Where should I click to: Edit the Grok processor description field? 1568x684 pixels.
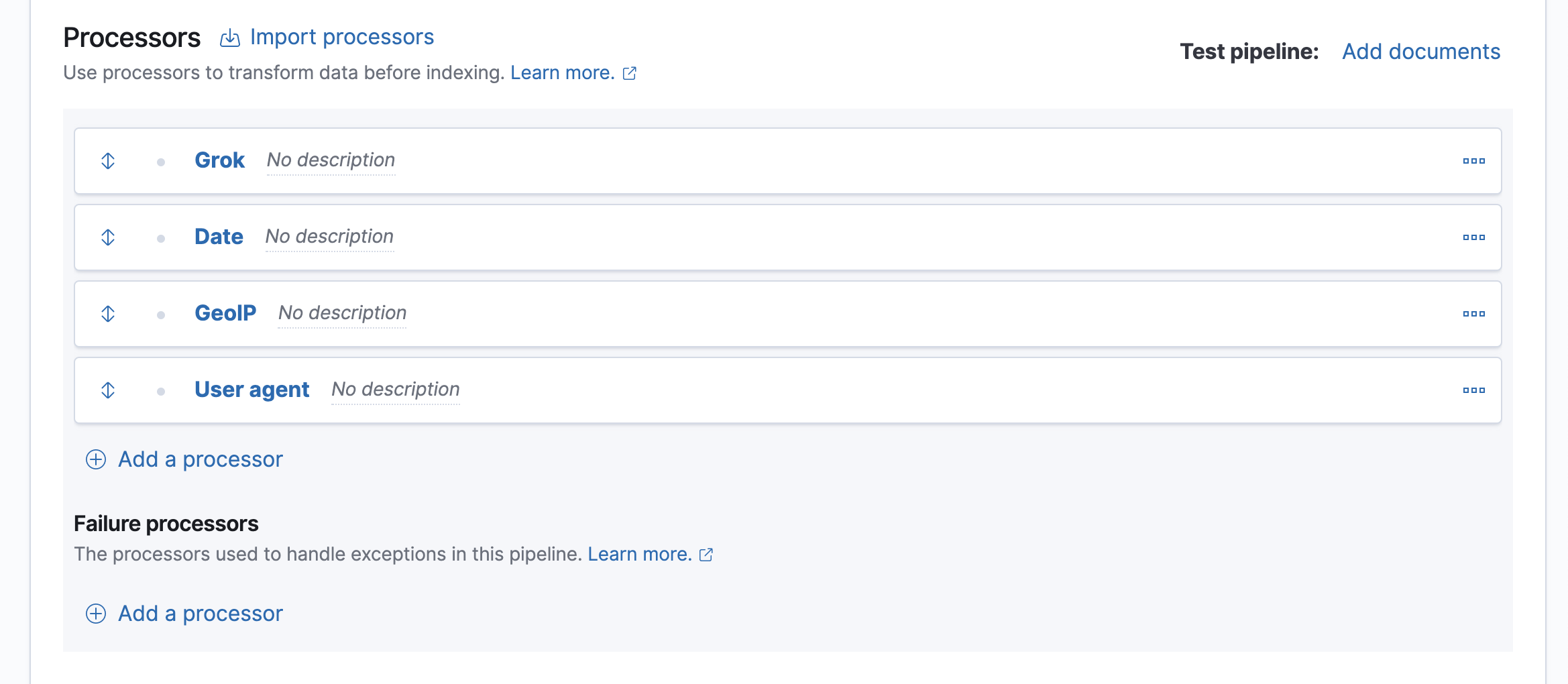coord(331,160)
